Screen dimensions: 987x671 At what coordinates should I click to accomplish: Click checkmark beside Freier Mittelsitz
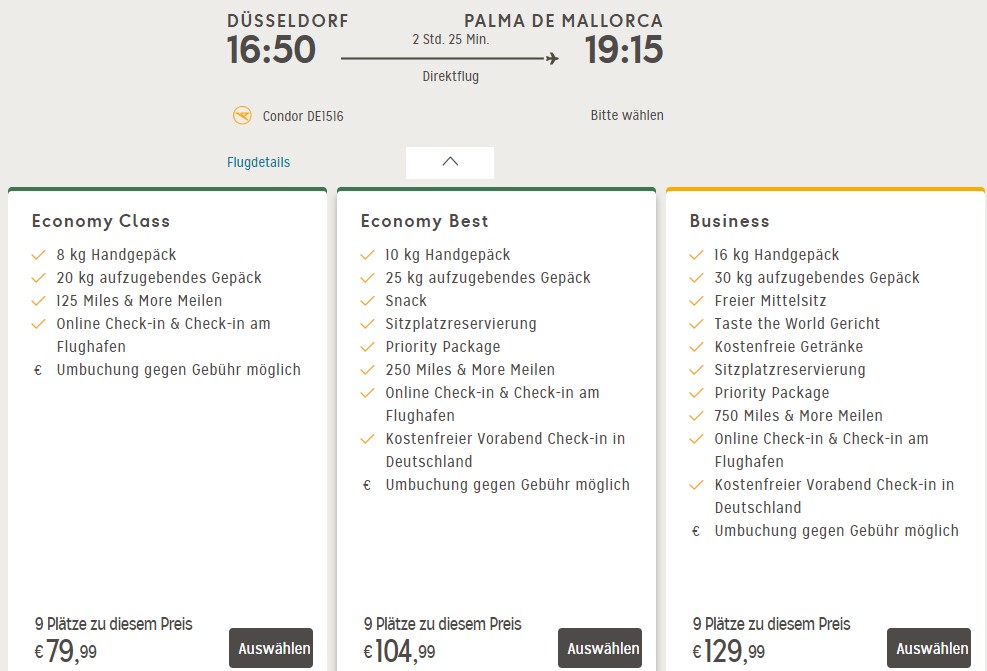click(697, 301)
